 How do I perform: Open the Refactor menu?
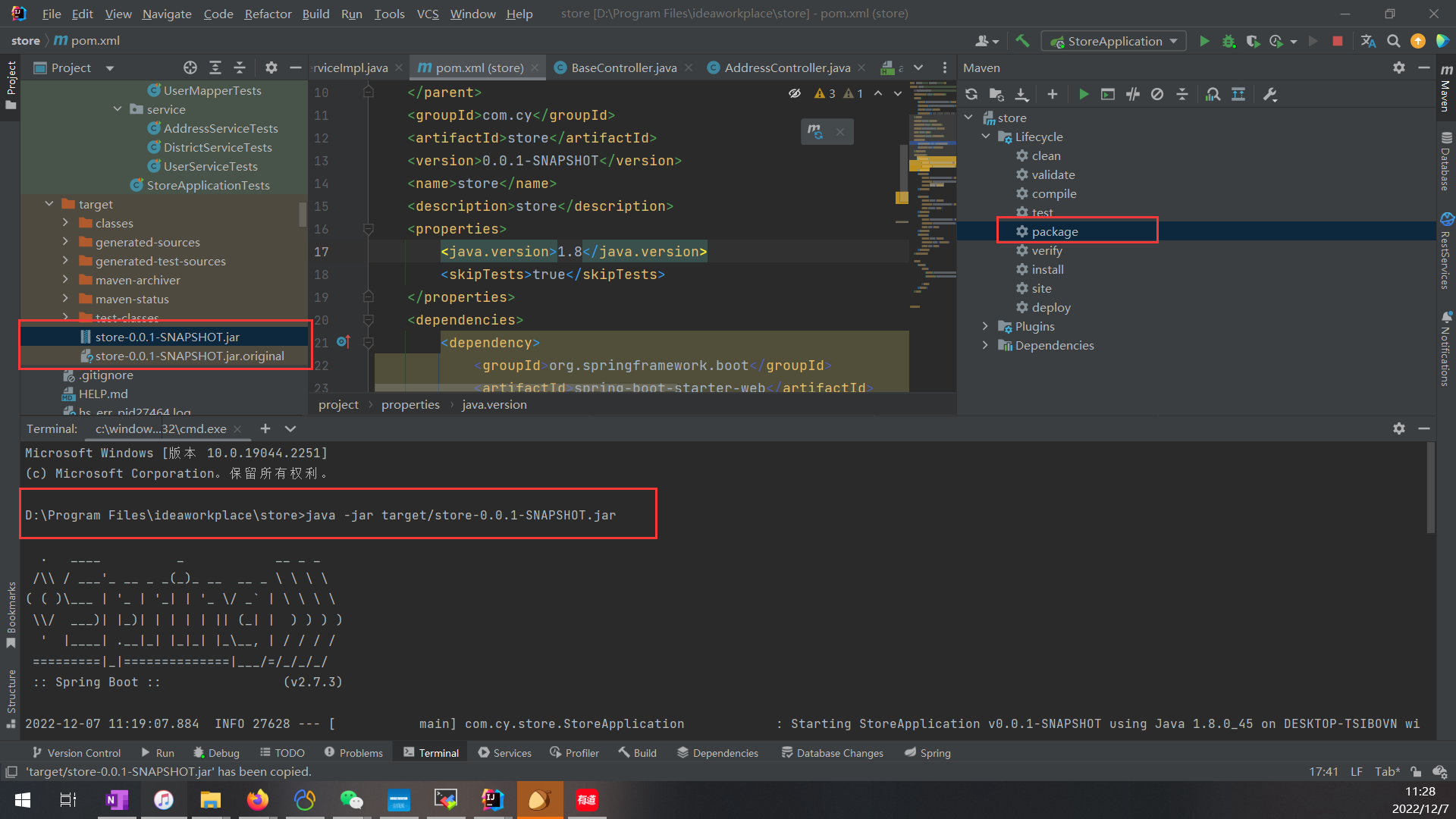pos(268,14)
